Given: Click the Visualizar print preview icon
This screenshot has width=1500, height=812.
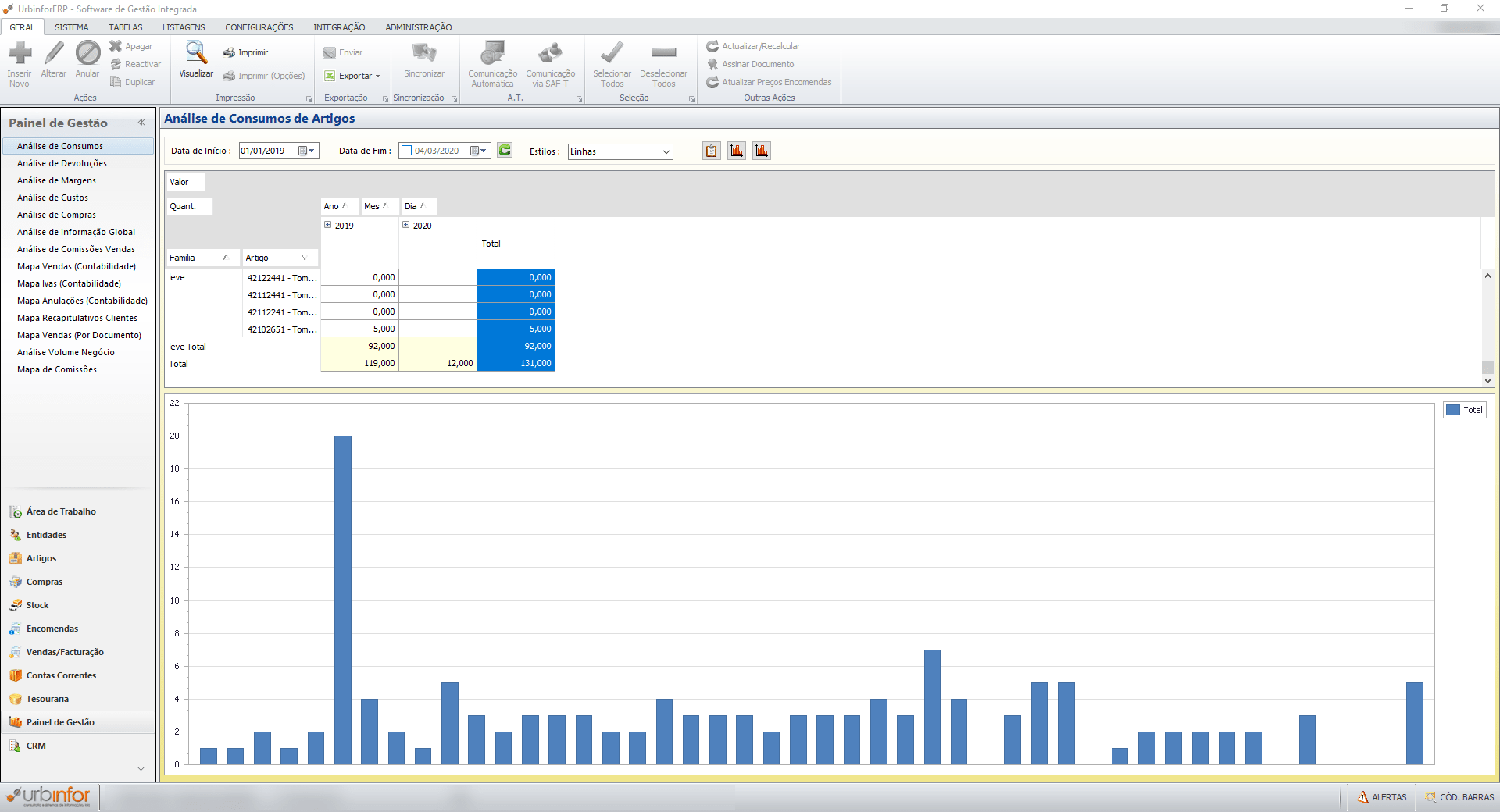Looking at the screenshot, I should coord(195,53).
